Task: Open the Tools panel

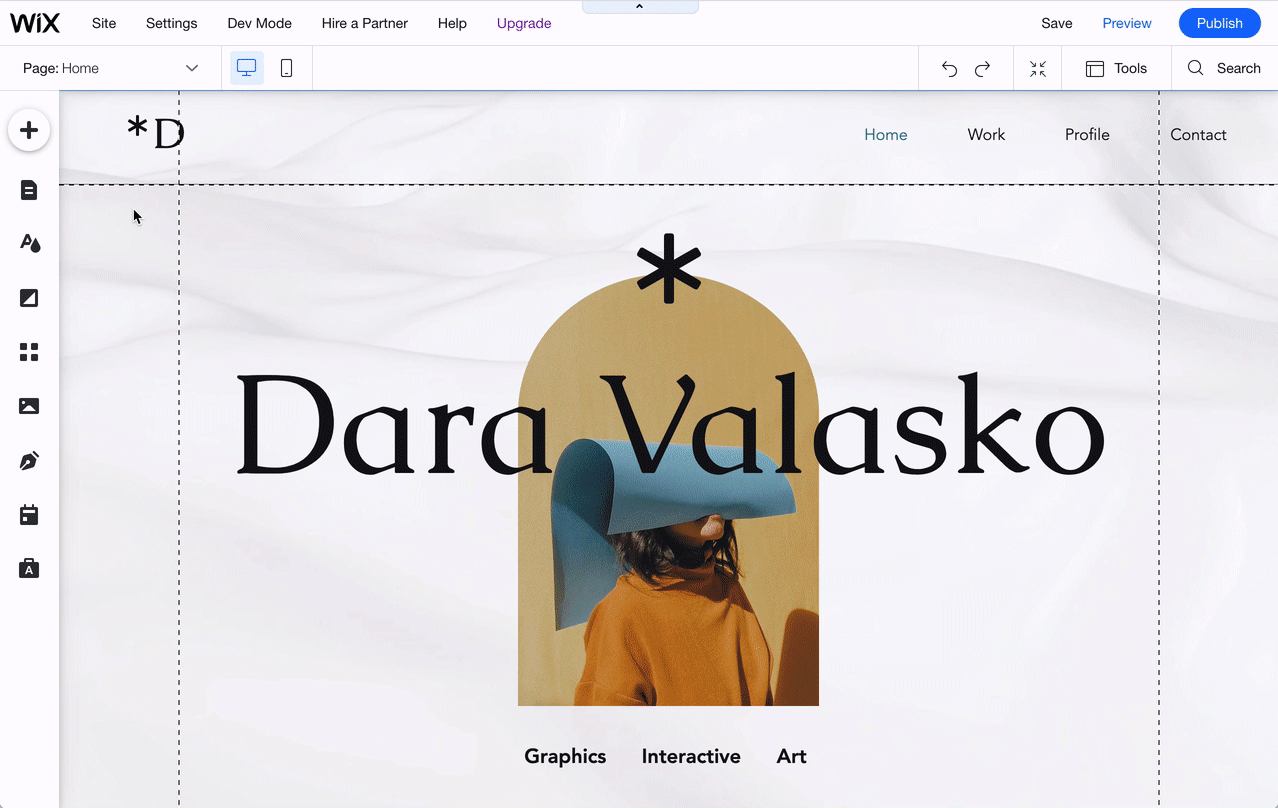Action: (x=1116, y=68)
